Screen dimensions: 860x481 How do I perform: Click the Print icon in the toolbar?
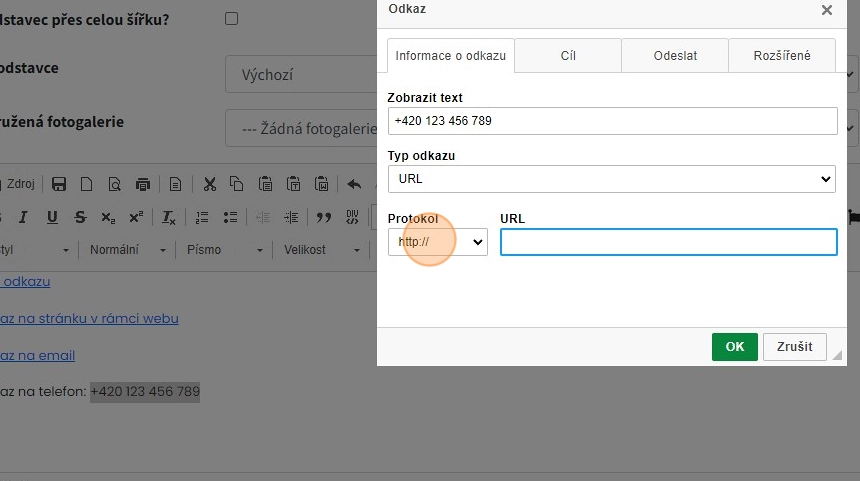click(143, 184)
